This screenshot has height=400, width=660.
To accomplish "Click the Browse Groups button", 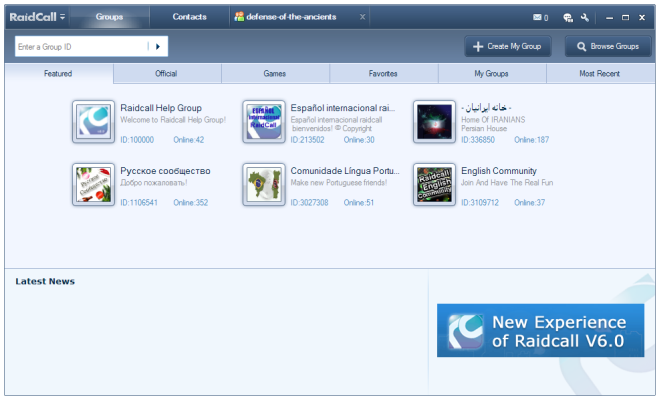I will click(x=608, y=46).
